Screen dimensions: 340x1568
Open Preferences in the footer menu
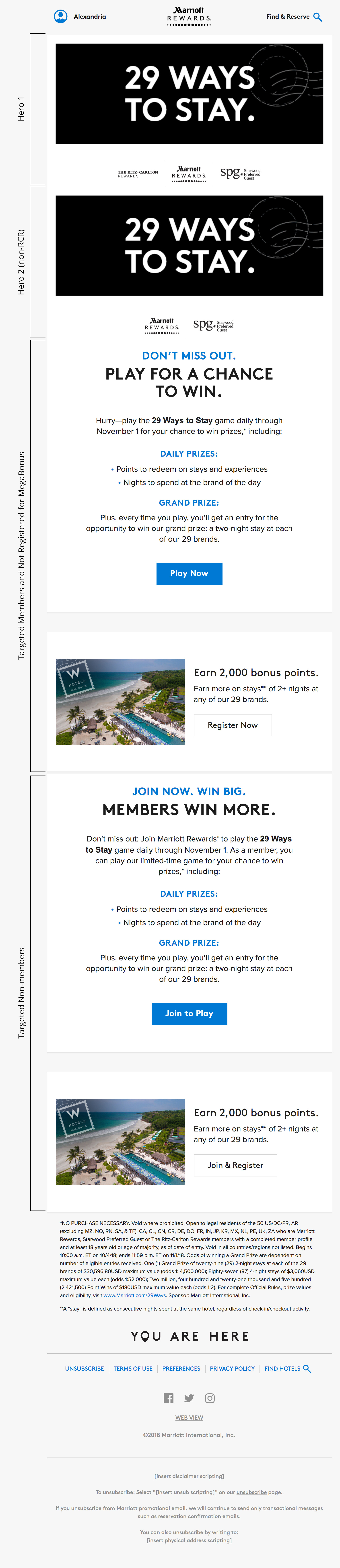(181, 1368)
